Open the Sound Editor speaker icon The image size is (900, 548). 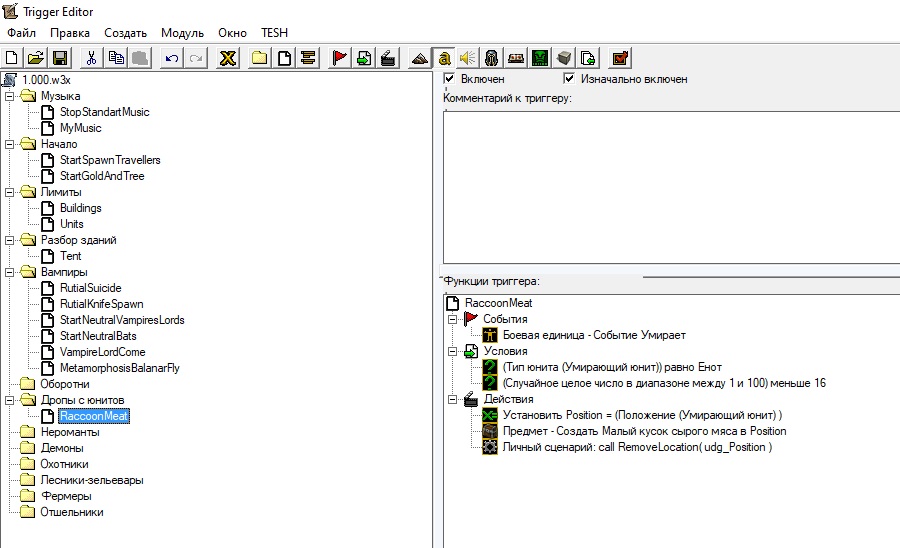(468, 58)
